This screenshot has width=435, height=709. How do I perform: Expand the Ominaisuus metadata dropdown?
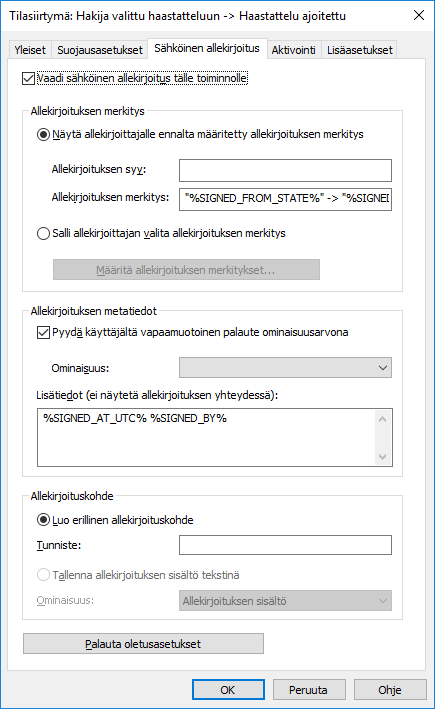tap(285, 368)
